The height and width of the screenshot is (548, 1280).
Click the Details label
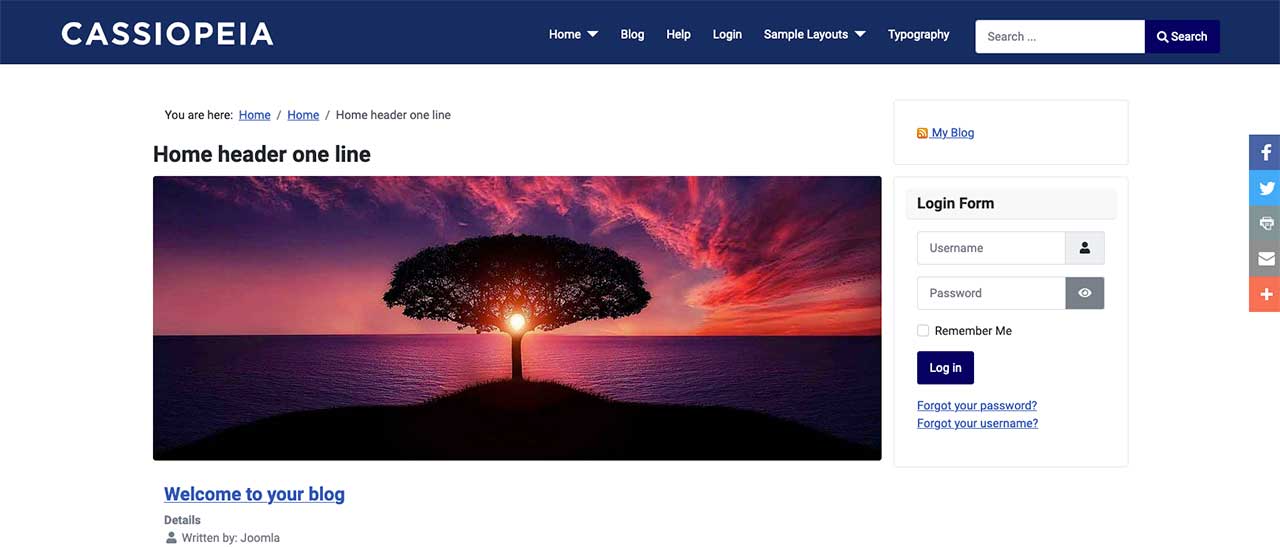[x=182, y=520]
